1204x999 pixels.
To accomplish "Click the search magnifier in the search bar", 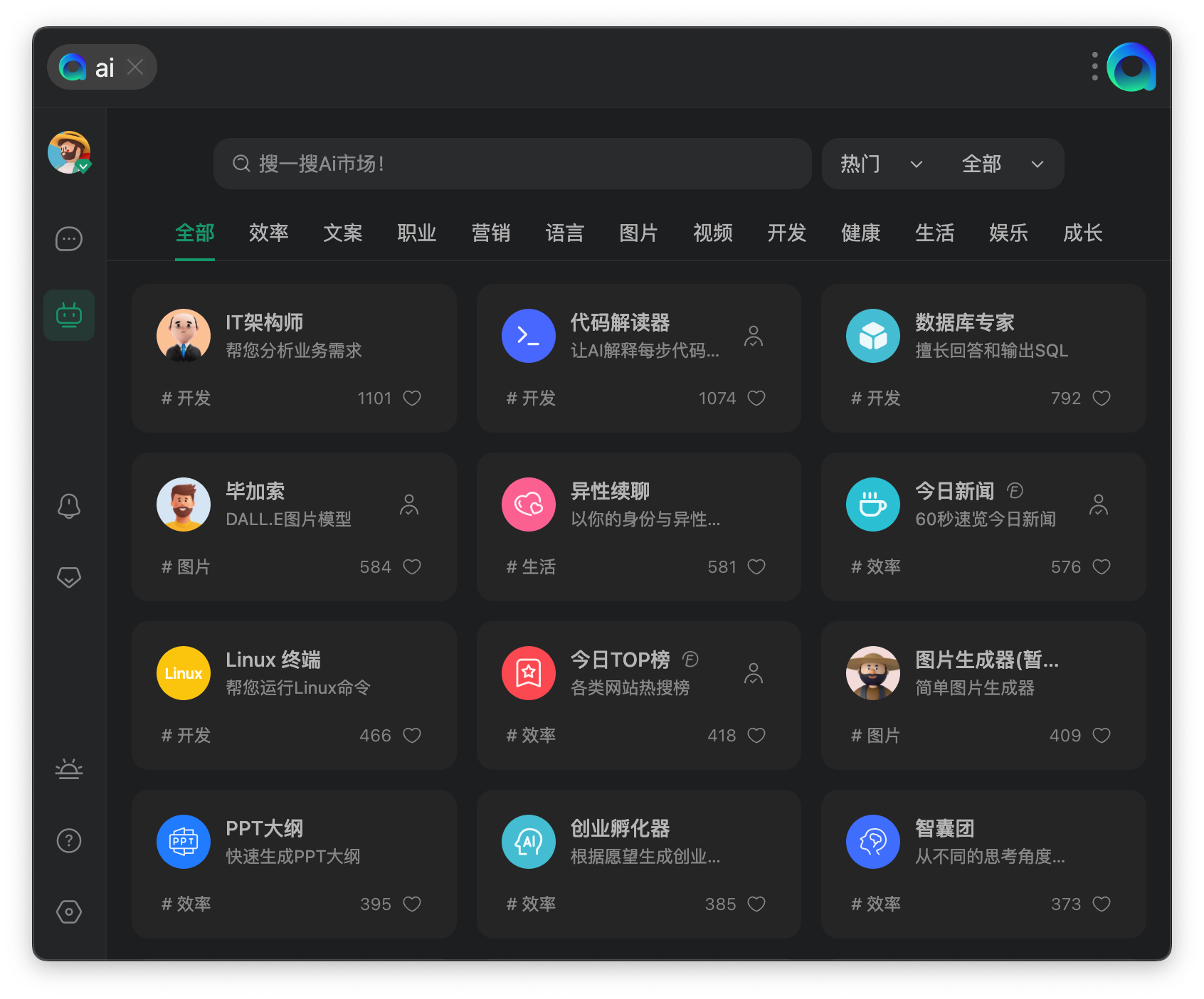I will point(241,163).
